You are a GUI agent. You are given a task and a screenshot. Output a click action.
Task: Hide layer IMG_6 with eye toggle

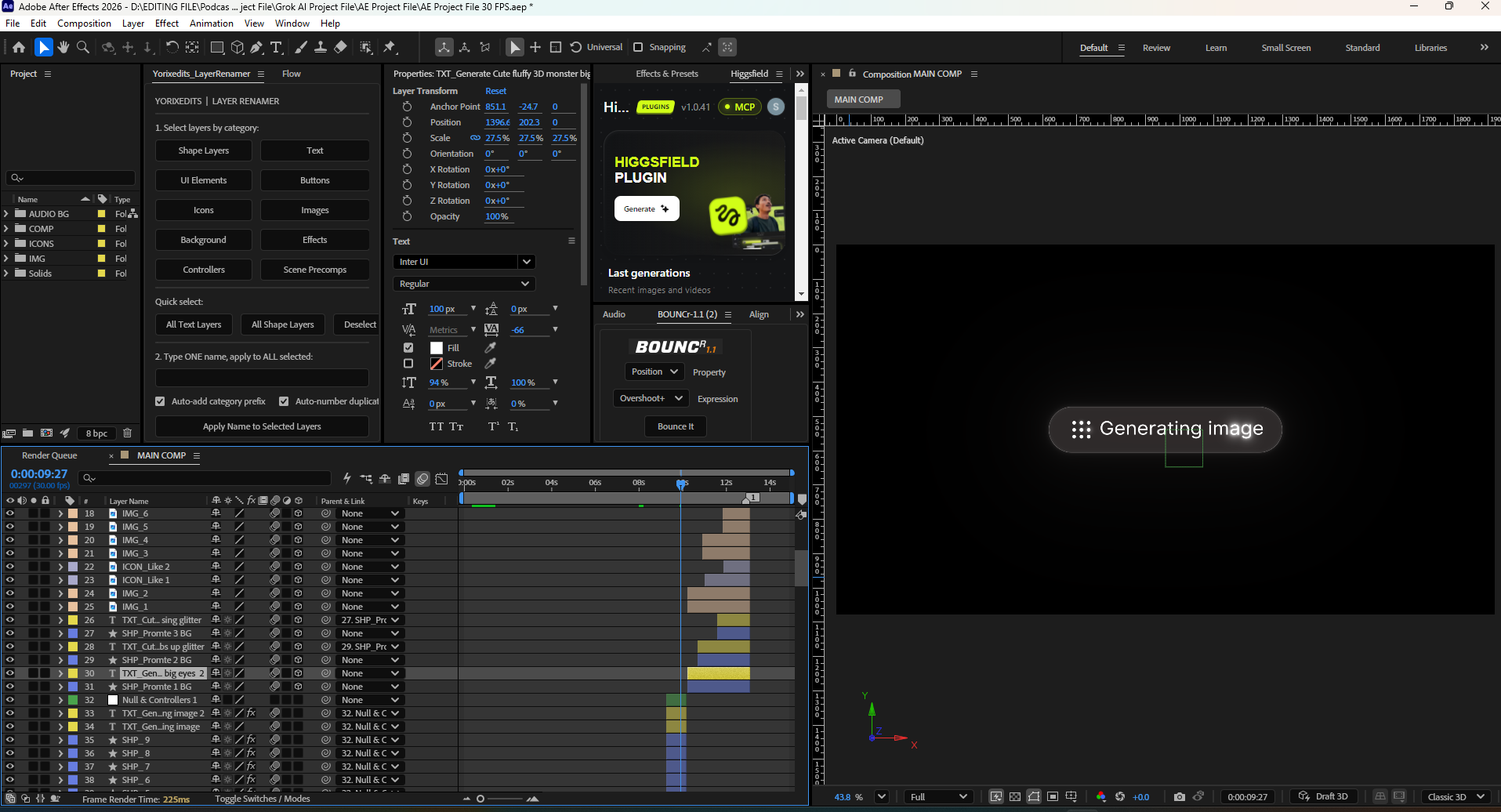click(x=10, y=513)
